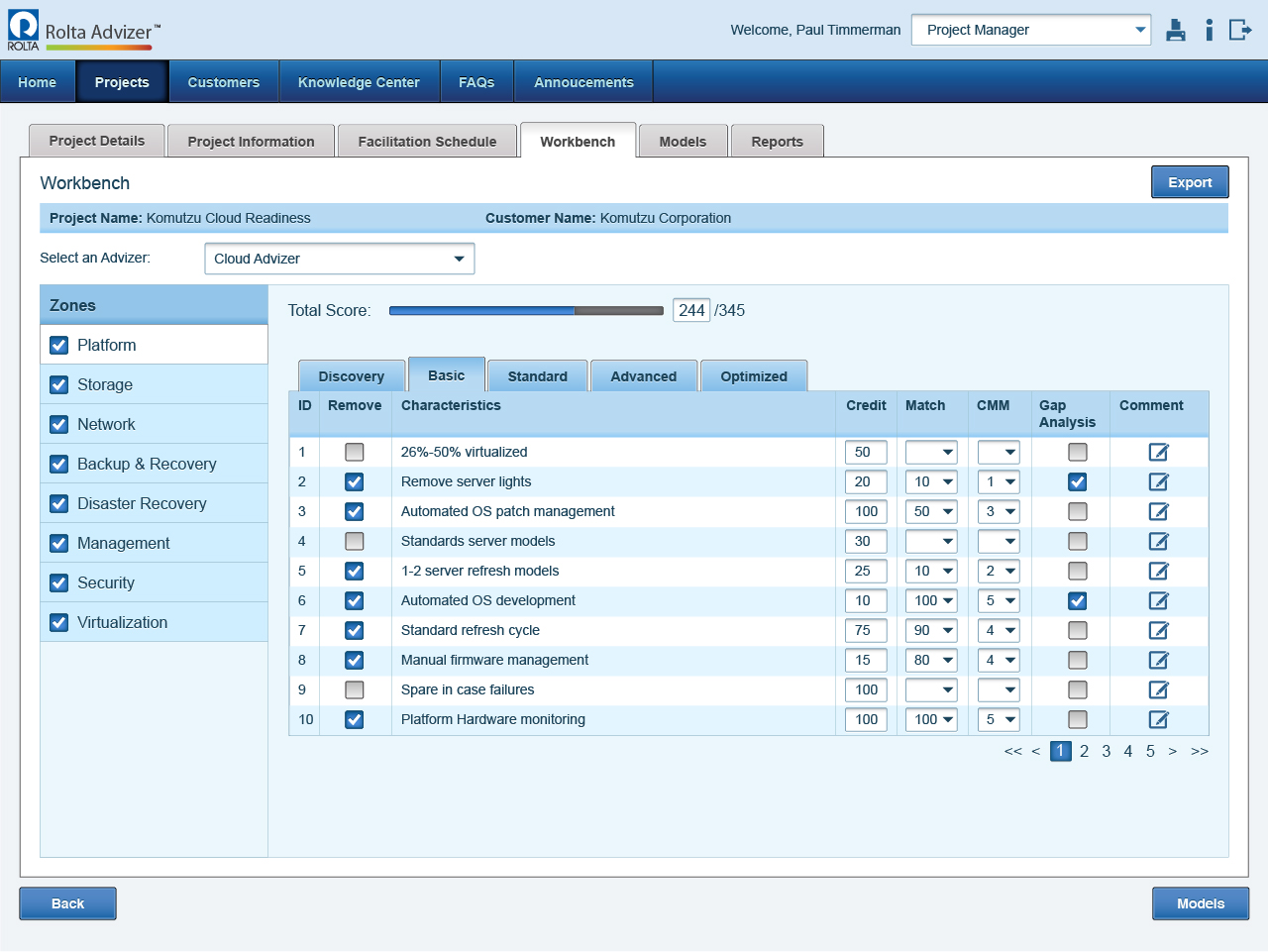Screen dimensions: 1268x952
Task: Click the Total Score value field 244
Action: 691,310
